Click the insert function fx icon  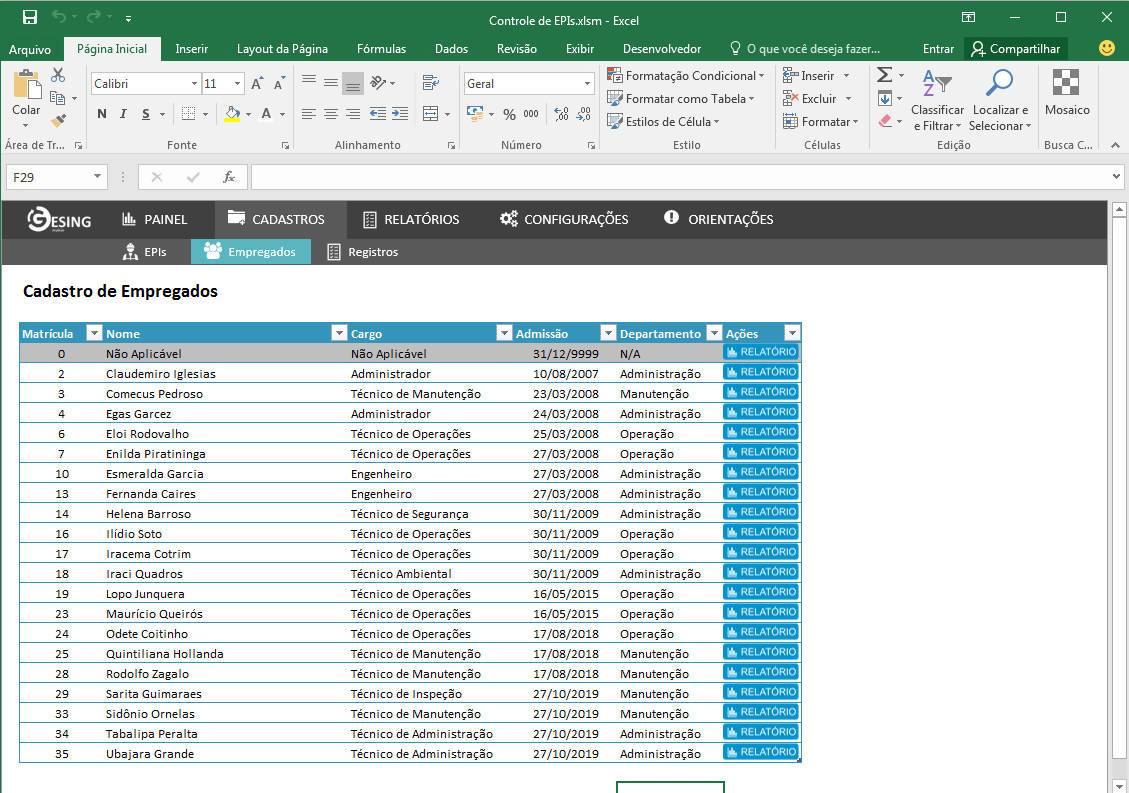click(x=229, y=177)
